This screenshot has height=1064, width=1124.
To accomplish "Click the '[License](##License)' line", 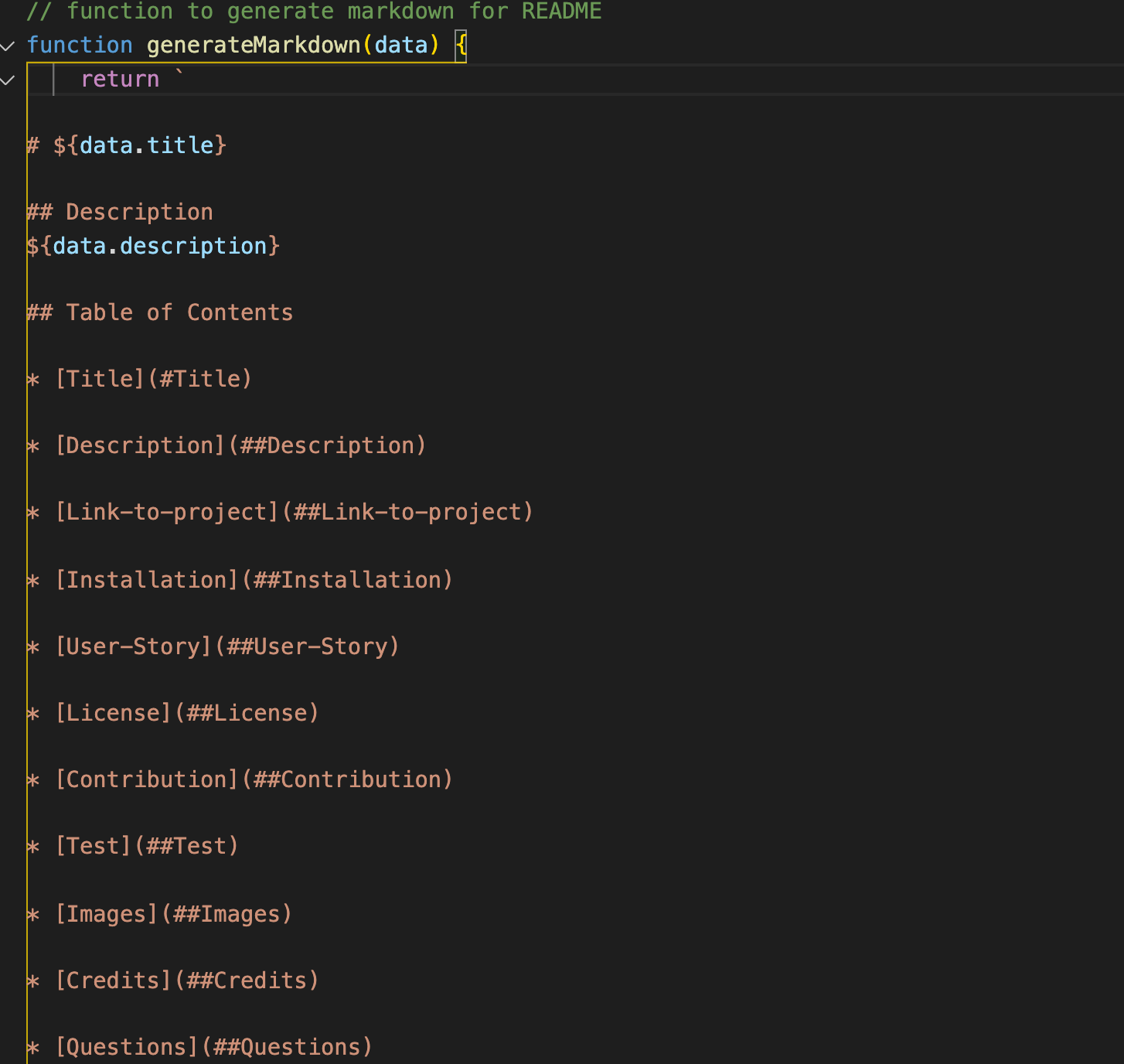I will [x=173, y=713].
